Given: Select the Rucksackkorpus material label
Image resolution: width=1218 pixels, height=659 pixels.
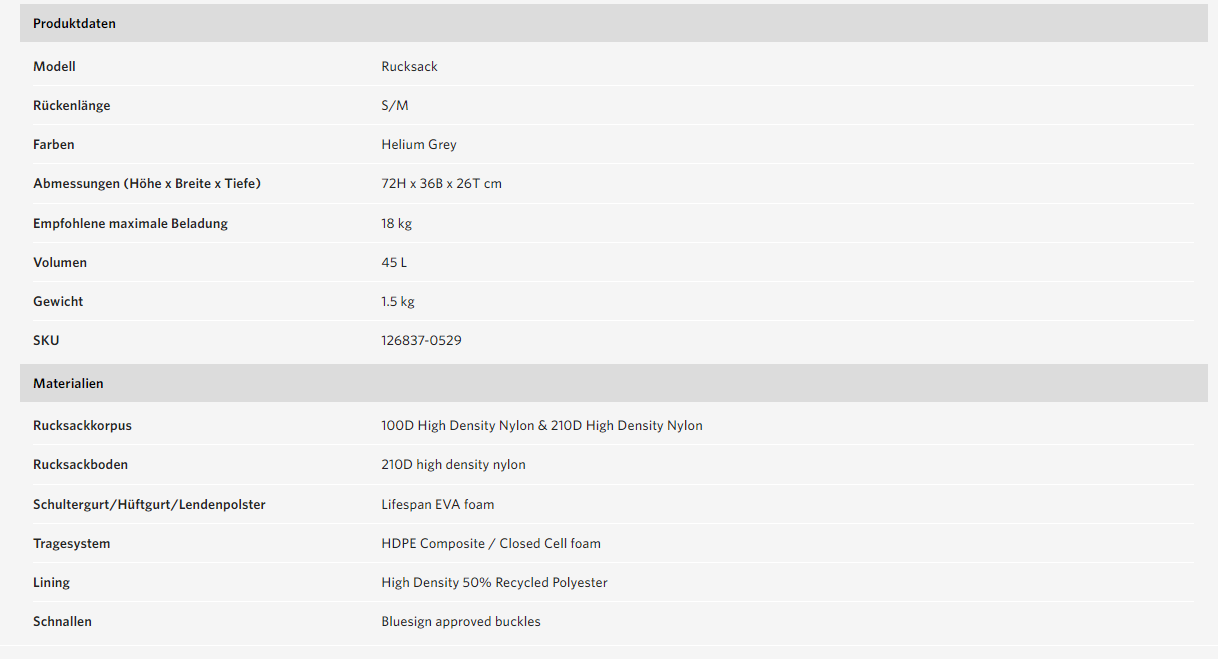Looking at the screenshot, I should click(x=82, y=425).
